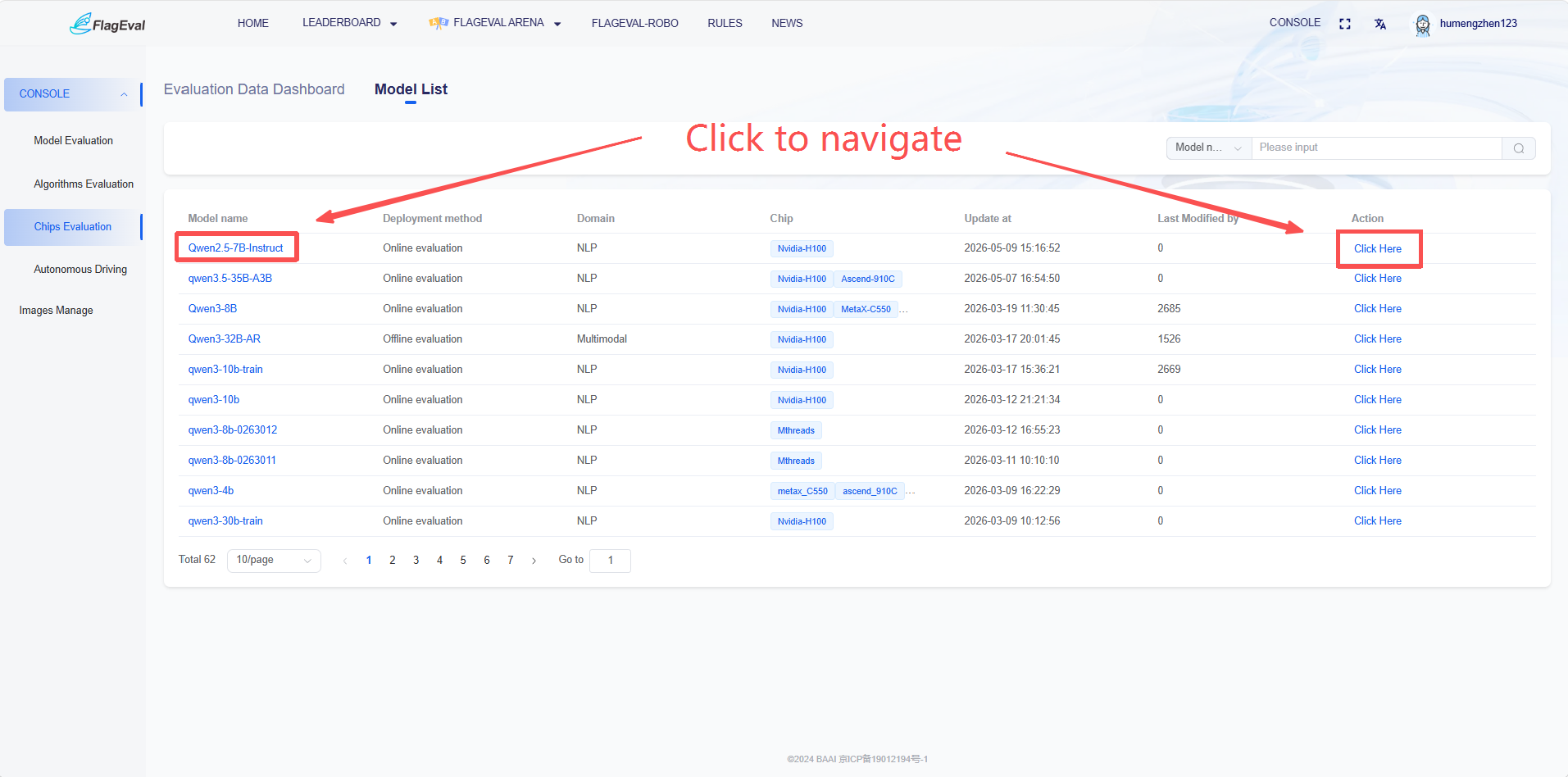This screenshot has height=777, width=1568.
Task: Click Here link for Qwen3-32B-AR row
Action: point(1377,339)
